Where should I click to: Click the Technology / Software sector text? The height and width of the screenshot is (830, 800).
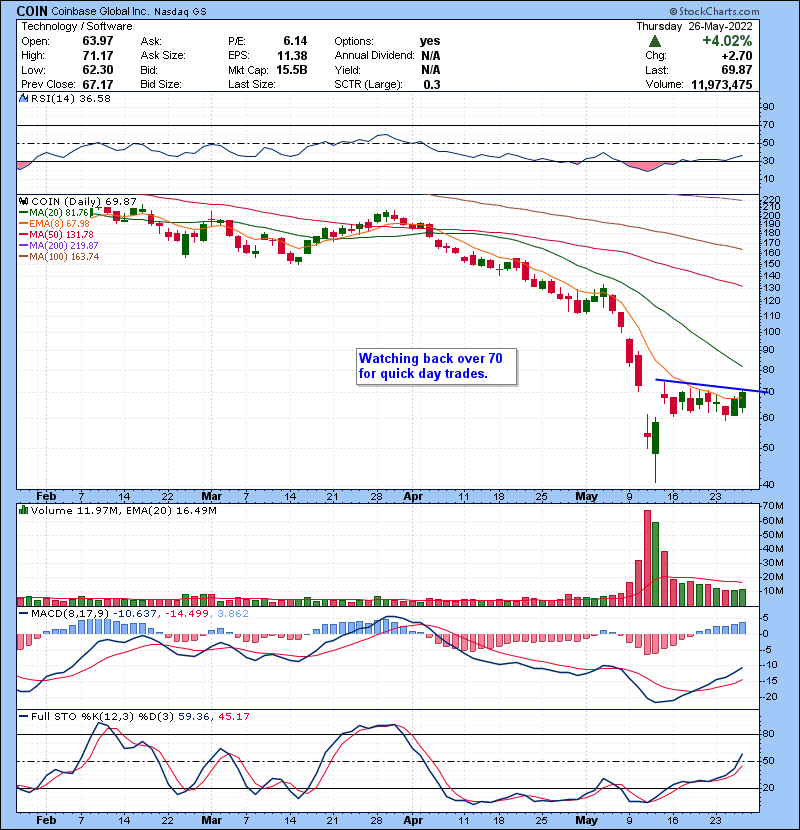[77, 26]
